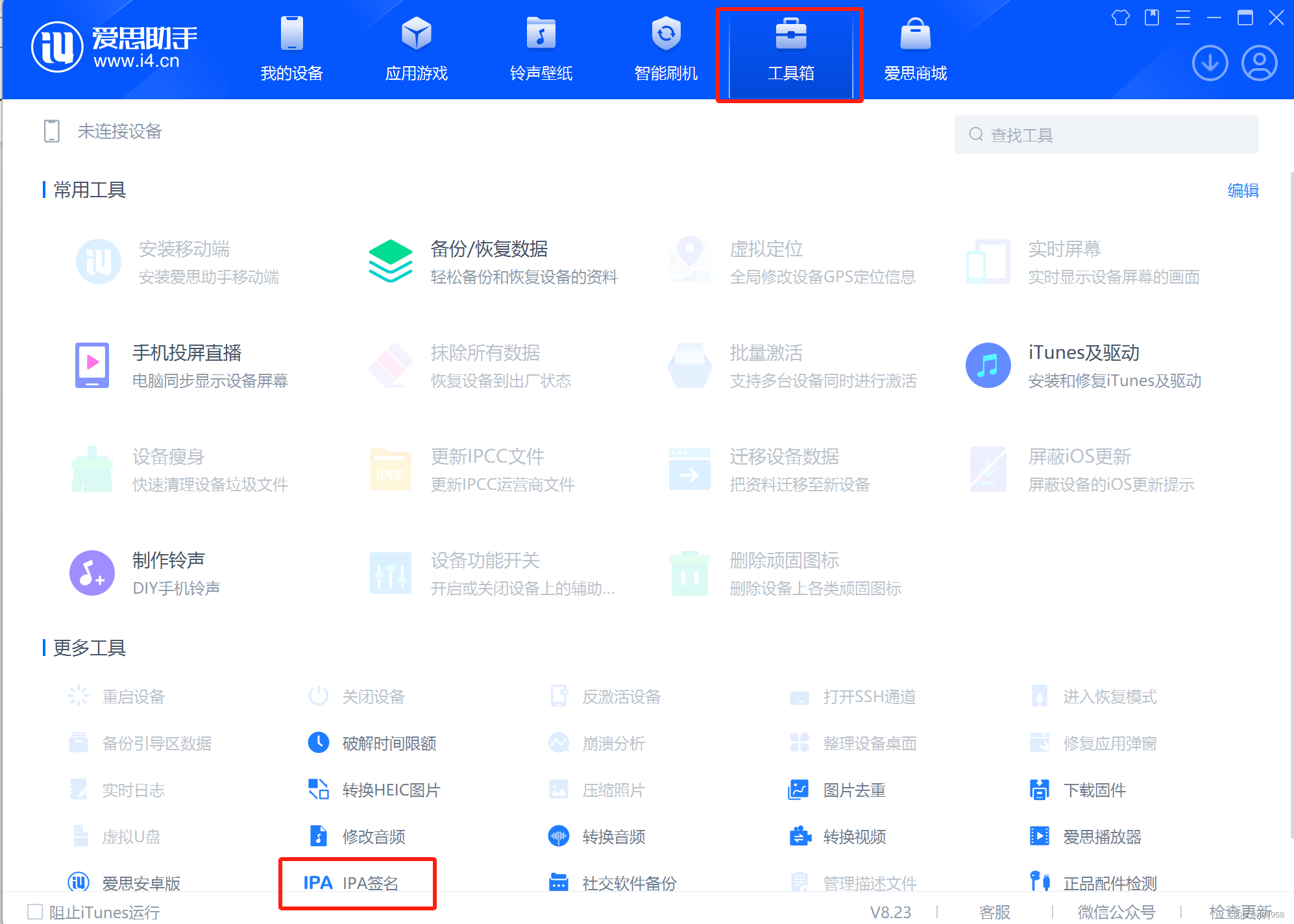
Task: Click the 手机投屏直播 screen cast icon
Action: pyautogui.click(x=92, y=365)
